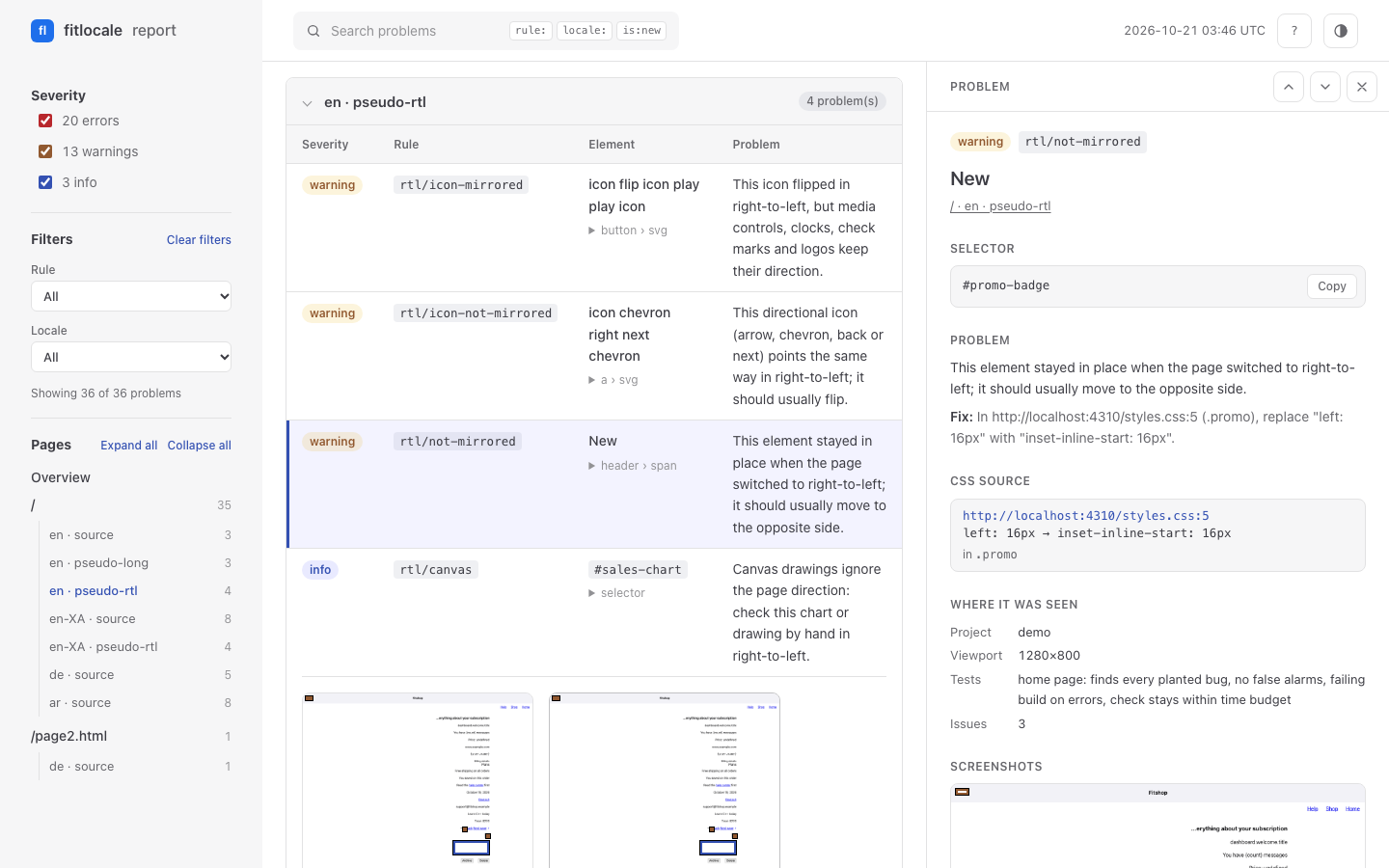Viewport: 1389px width, 868px height.
Task: Open the en · source page entry
Action: tap(141, 535)
